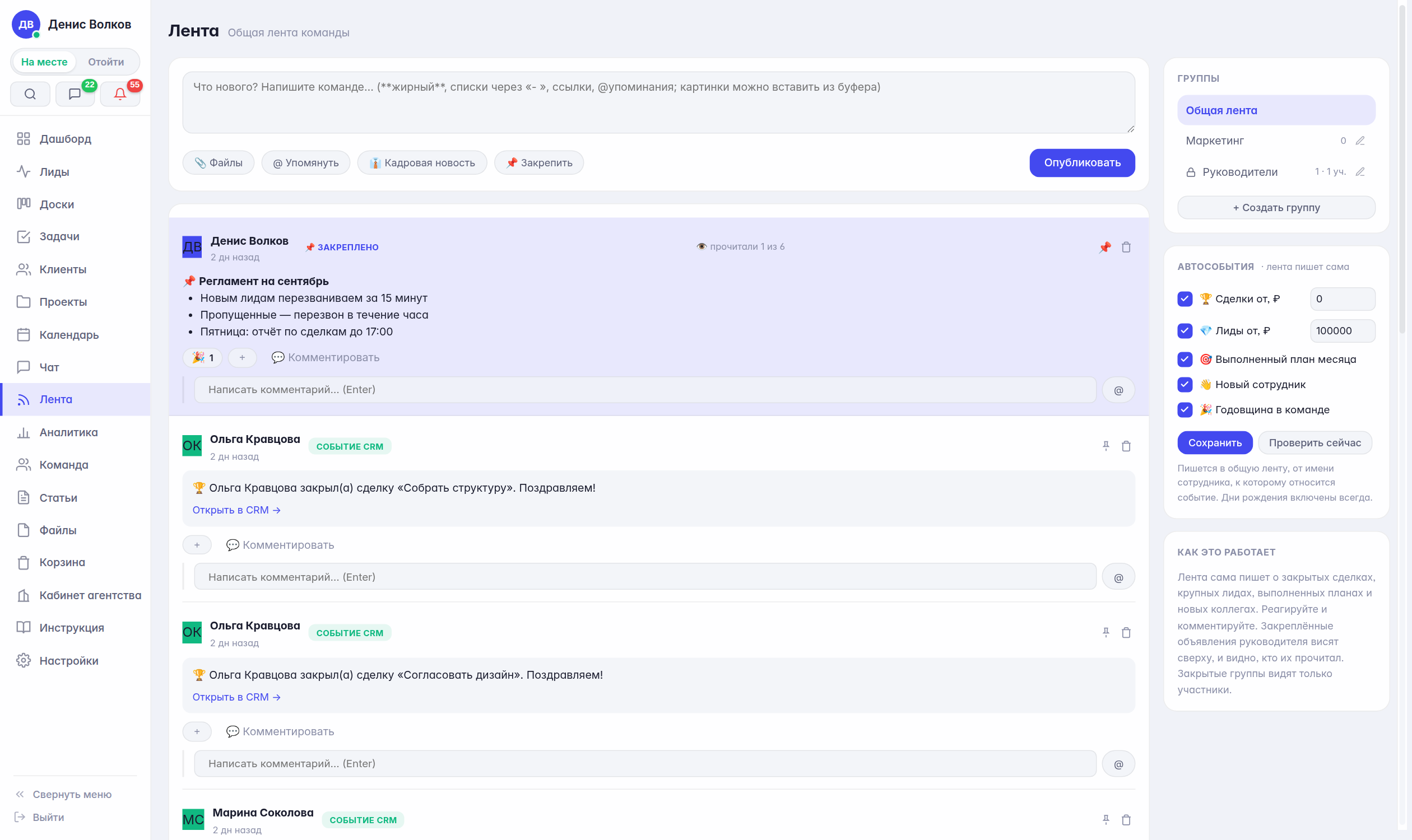Collapse the sidebar with Свернуть меню
Screen dimensions: 1412x840
(x=63, y=794)
